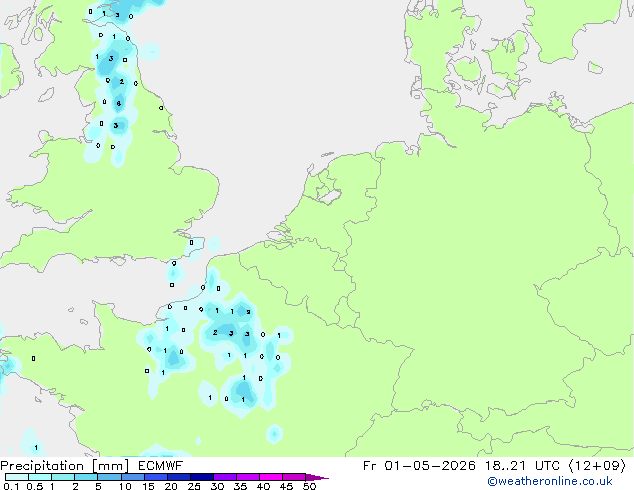The image size is (634, 490).
Task: Click the 'ECMWF' model label
Action: (x=161, y=466)
